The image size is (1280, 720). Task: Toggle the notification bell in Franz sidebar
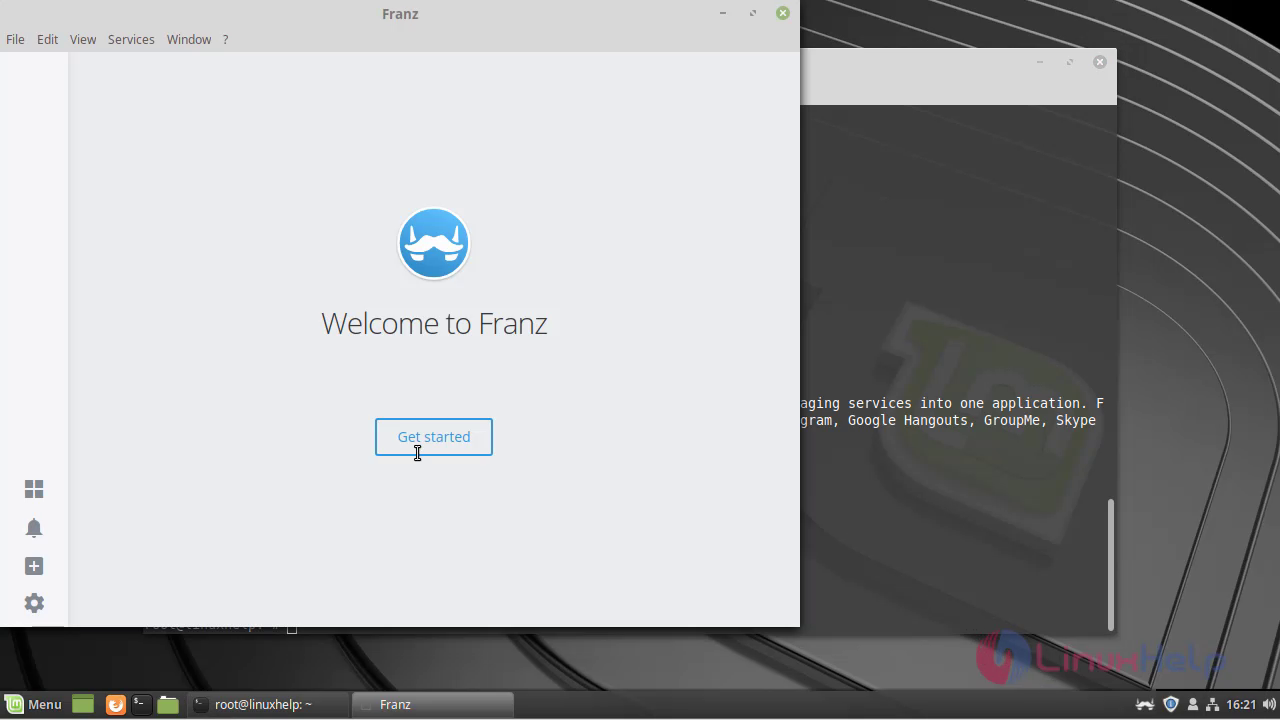coord(34,527)
